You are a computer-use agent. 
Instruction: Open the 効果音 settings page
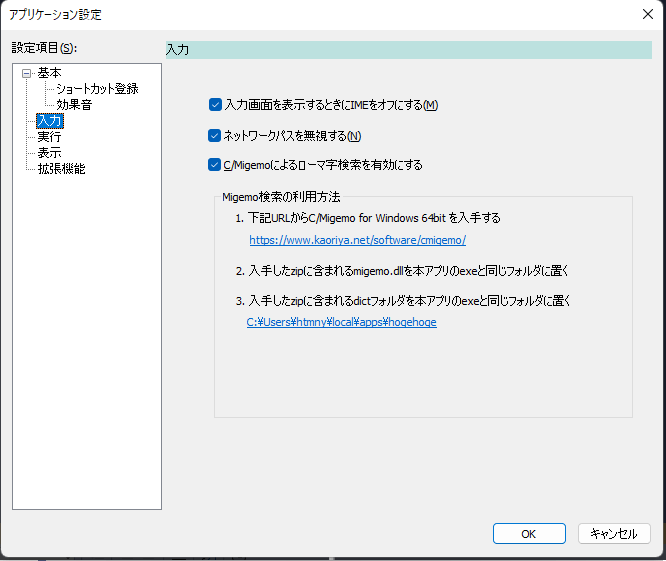pos(74,104)
